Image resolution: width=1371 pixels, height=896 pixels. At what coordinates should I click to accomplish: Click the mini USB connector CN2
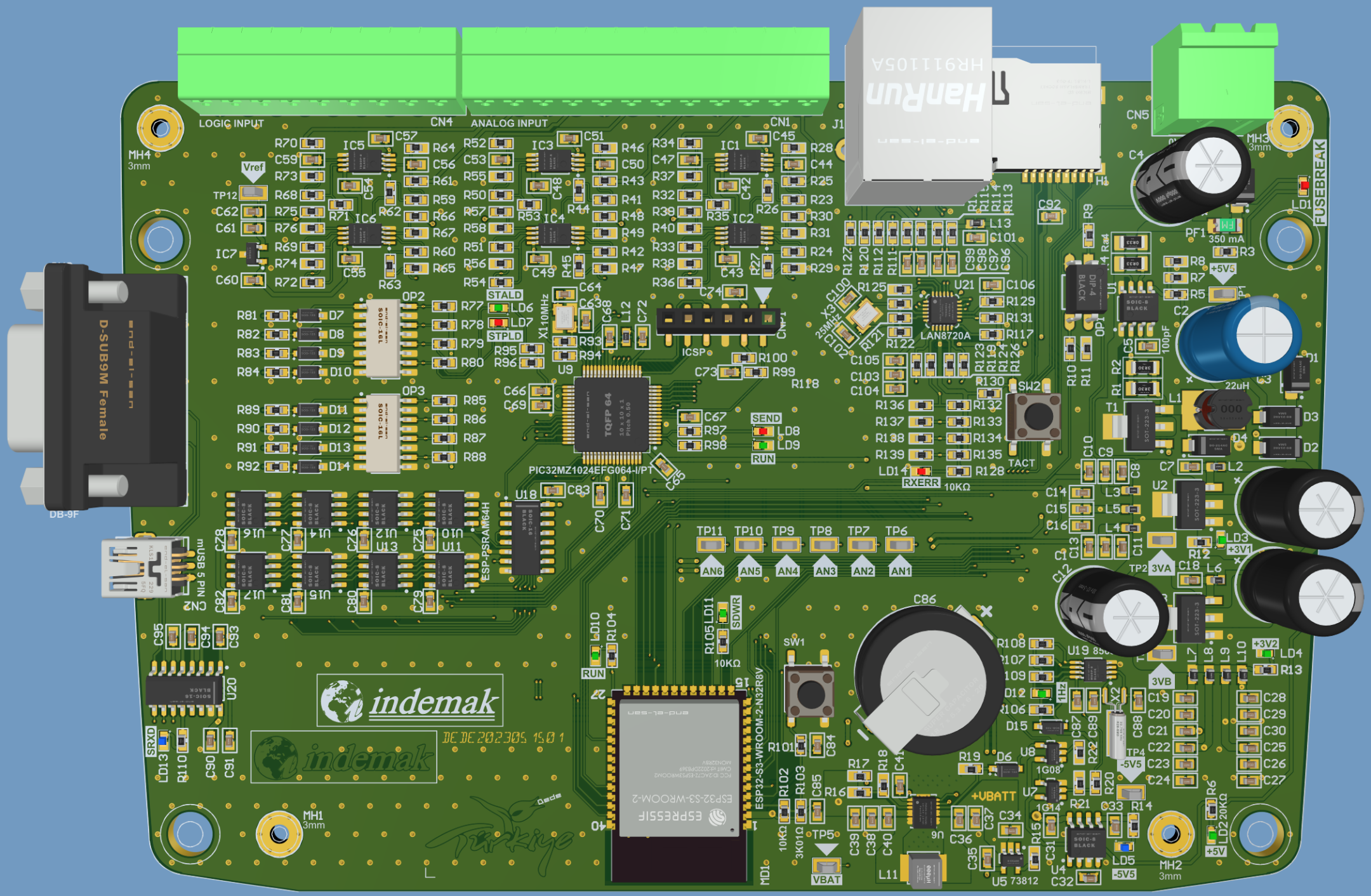143,568
